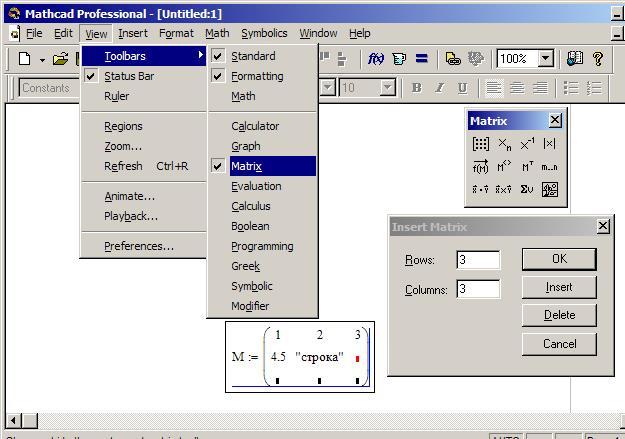Toggle the Formatting toolbar option
Screen dimensions: 625x439
pyautogui.click(x=256, y=76)
